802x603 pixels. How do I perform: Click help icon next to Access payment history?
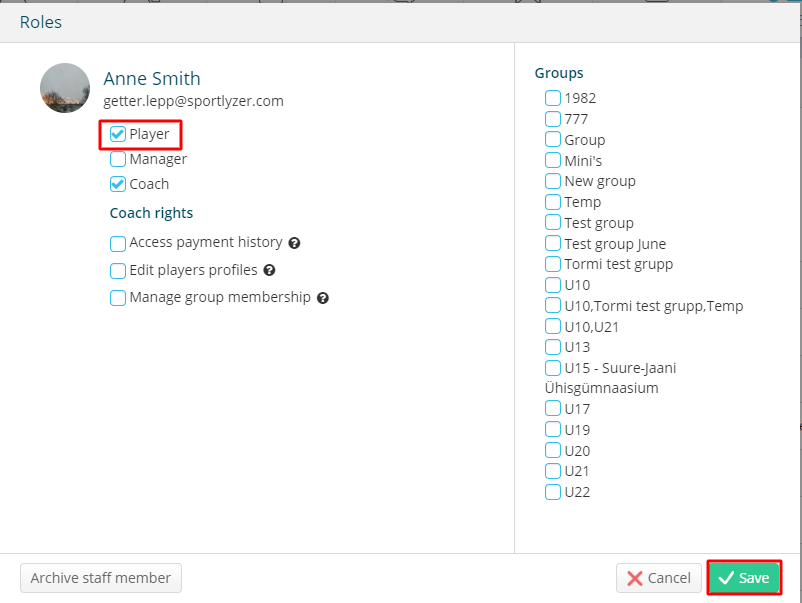point(294,243)
